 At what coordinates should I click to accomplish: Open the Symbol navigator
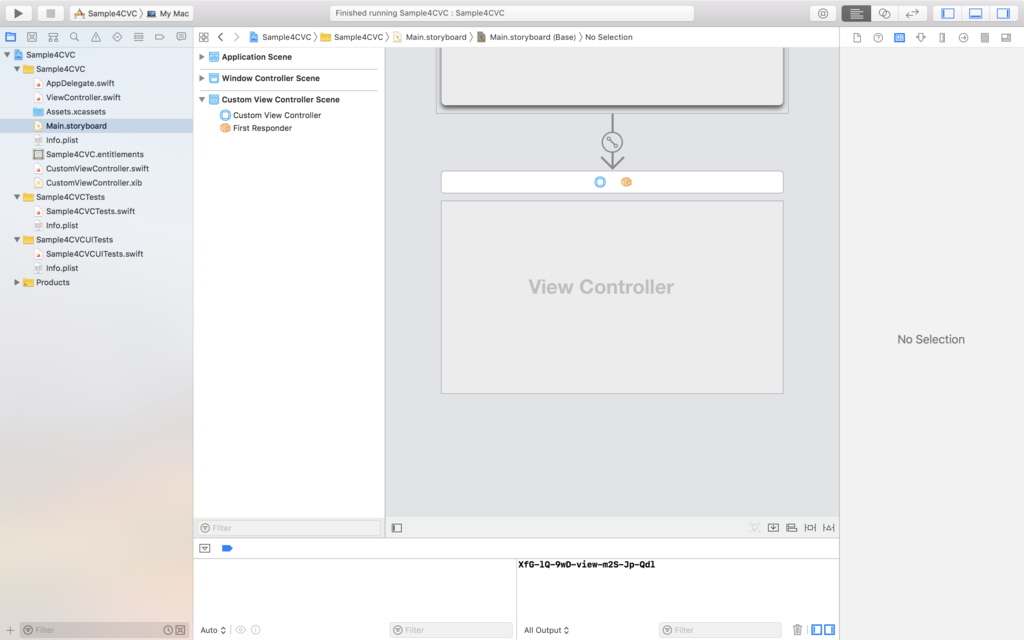click(x=54, y=37)
